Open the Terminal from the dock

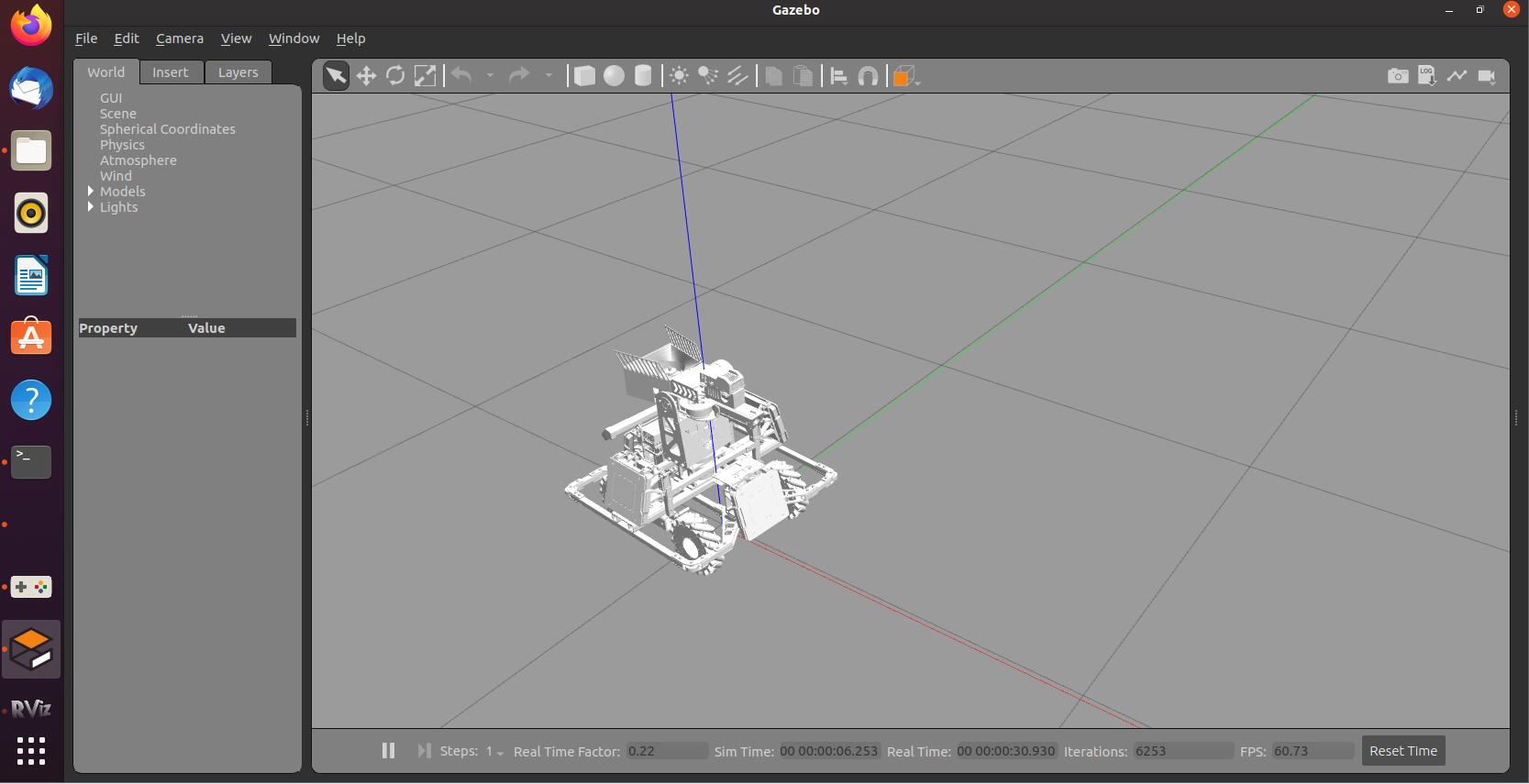click(31, 461)
